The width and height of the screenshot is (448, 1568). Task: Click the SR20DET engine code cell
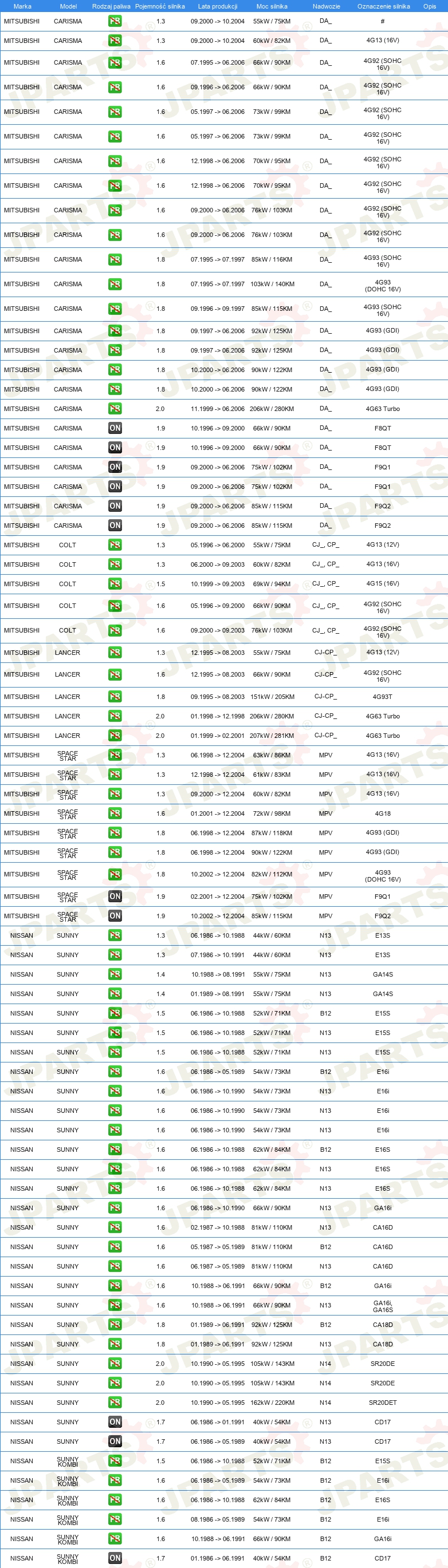pos(383,1403)
